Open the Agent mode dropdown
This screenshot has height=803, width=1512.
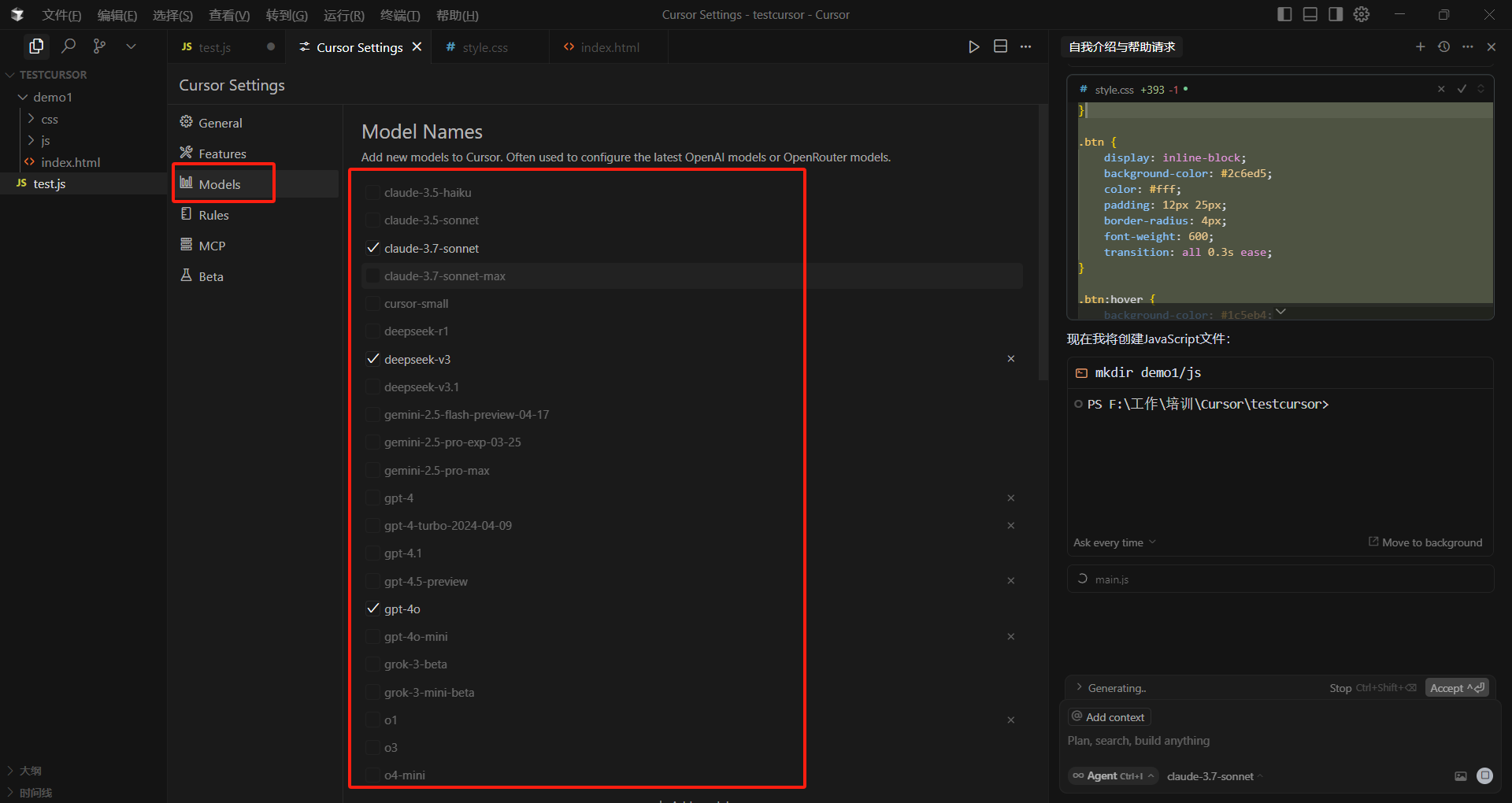pyautogui.click(x=1114, y=776)
